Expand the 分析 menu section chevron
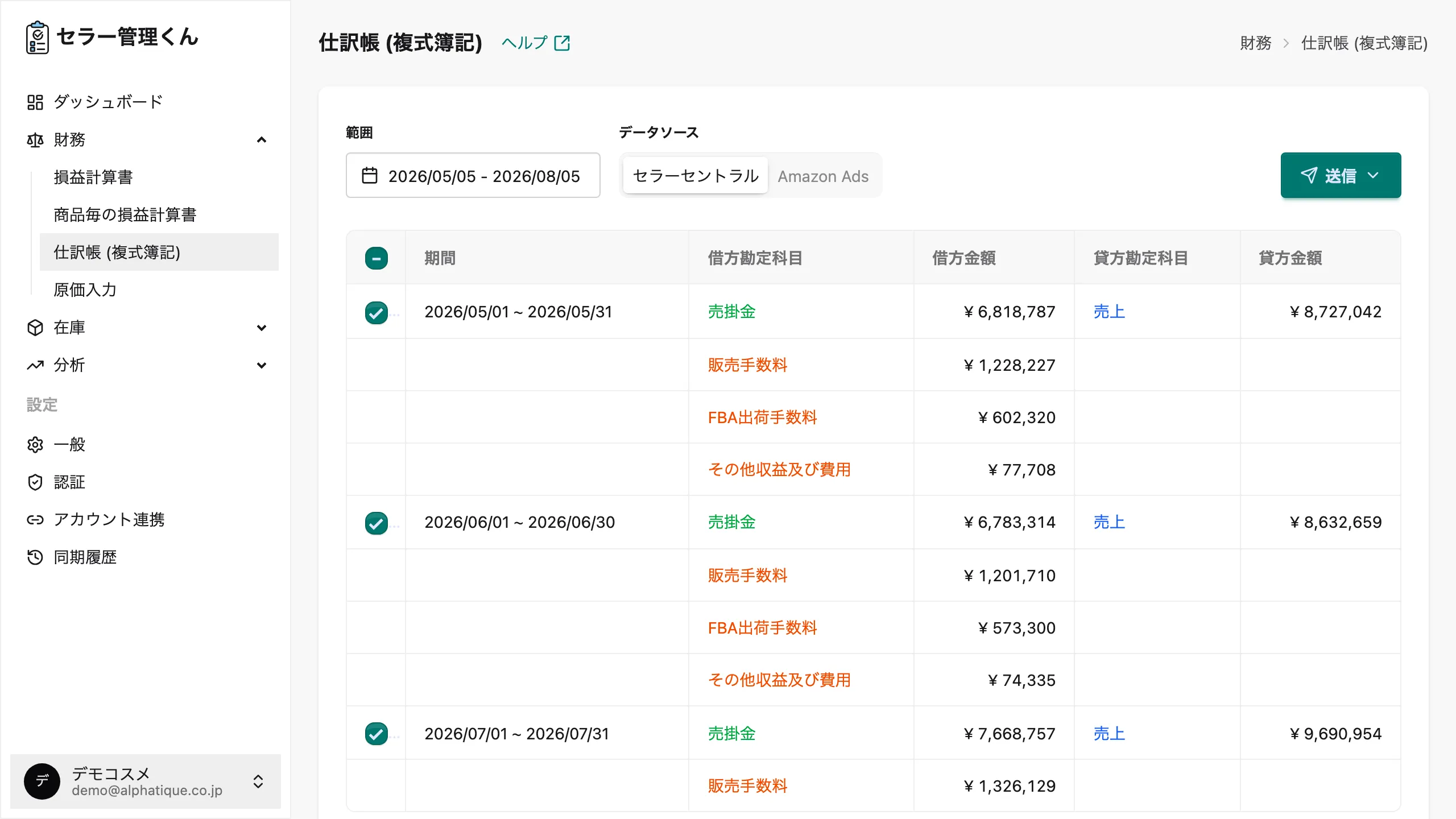Viewport: 1456px width, 819px height. click(262, 365)
